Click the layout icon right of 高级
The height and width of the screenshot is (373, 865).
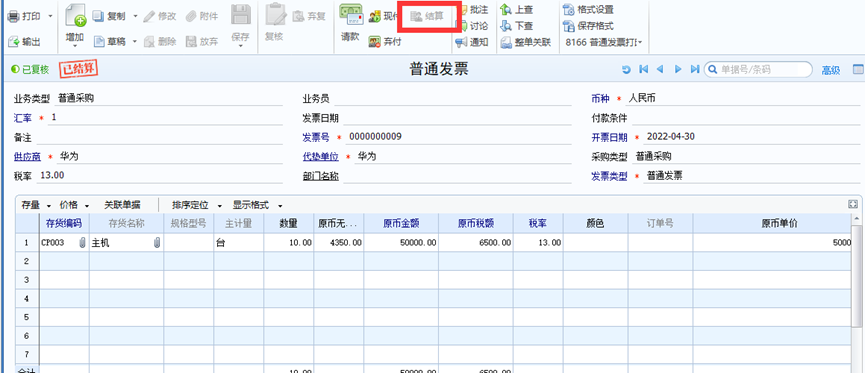(x=858, y=70)
